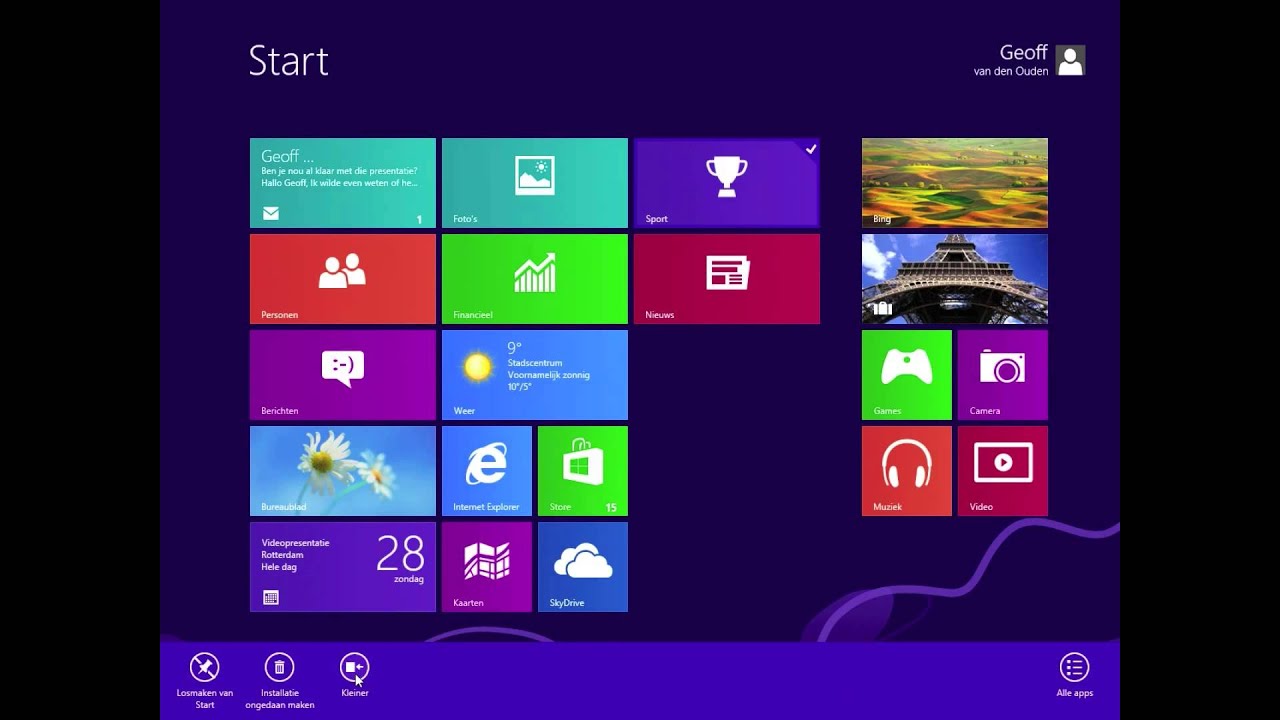Click the Geoff user account picture
The width and height of the screenshot is (1280, 720).
point(1070,61)
